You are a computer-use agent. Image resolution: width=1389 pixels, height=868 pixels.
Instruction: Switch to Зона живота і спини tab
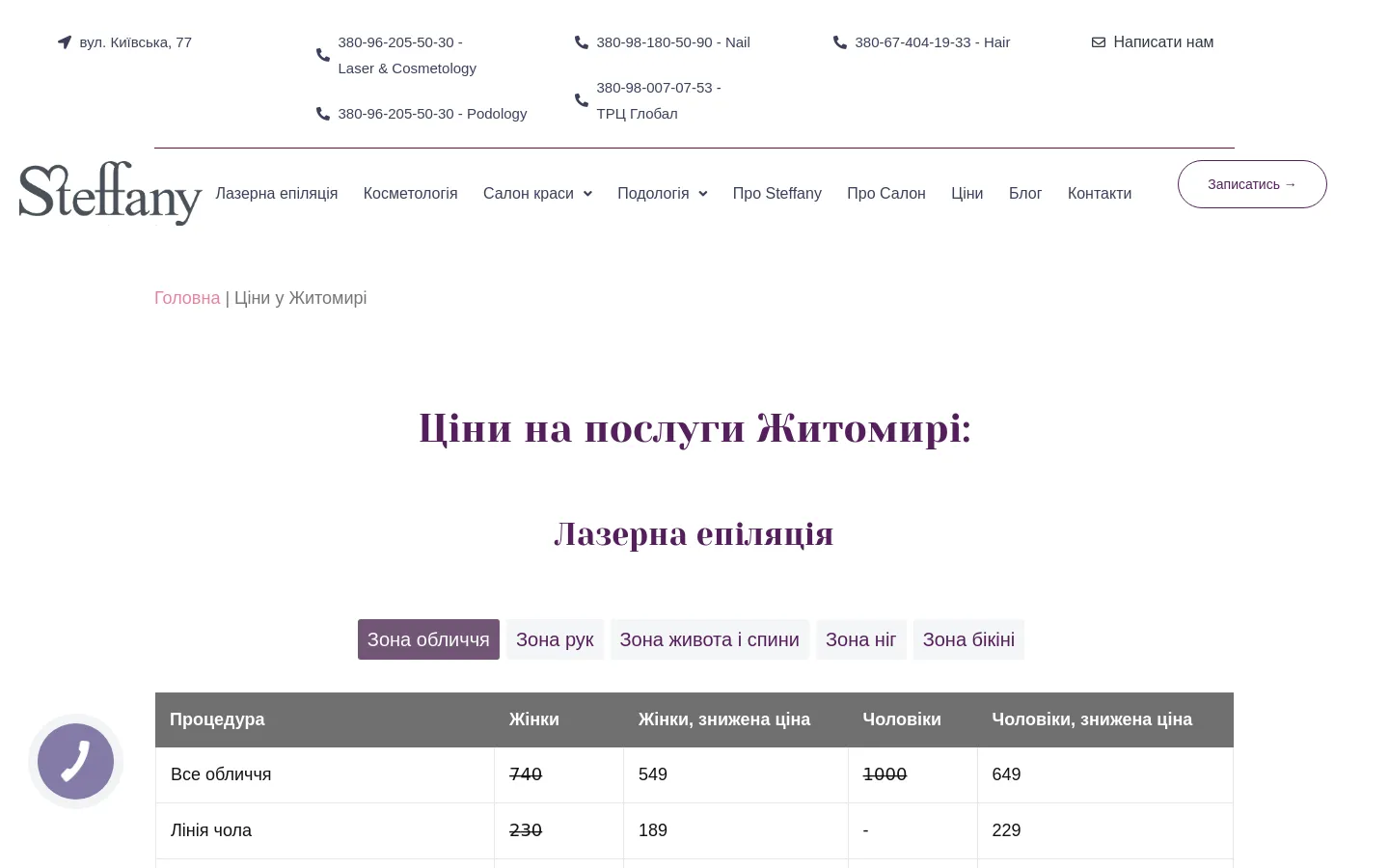click(x=710, y=639)
